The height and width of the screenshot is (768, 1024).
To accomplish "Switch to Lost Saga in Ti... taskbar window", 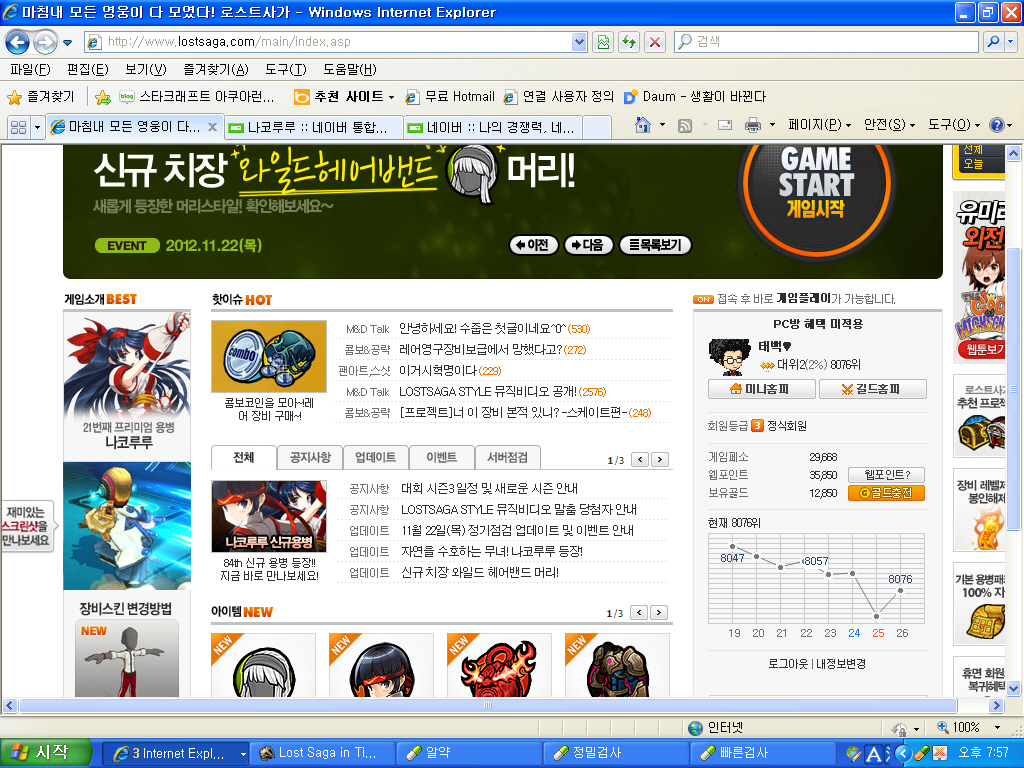I will (324, 753).
